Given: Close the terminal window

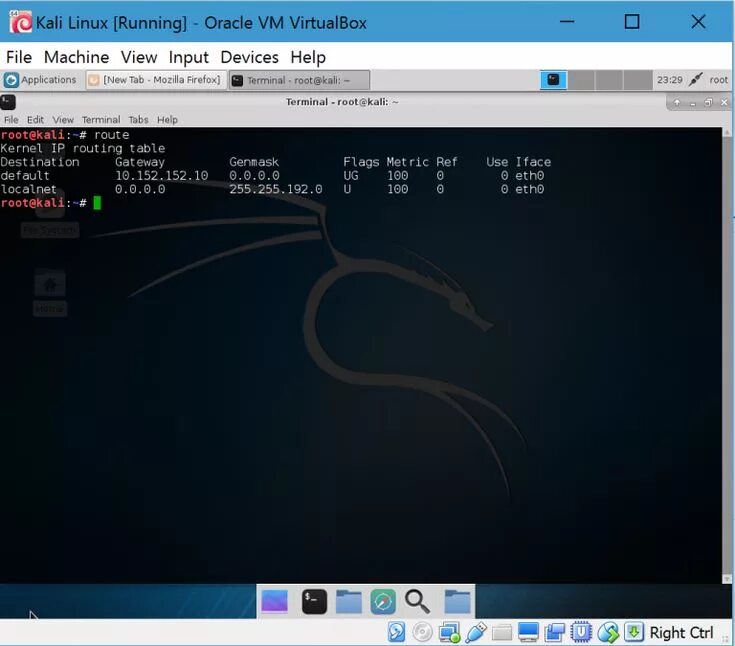Looking at the screenshot, I should coord(724,102).
